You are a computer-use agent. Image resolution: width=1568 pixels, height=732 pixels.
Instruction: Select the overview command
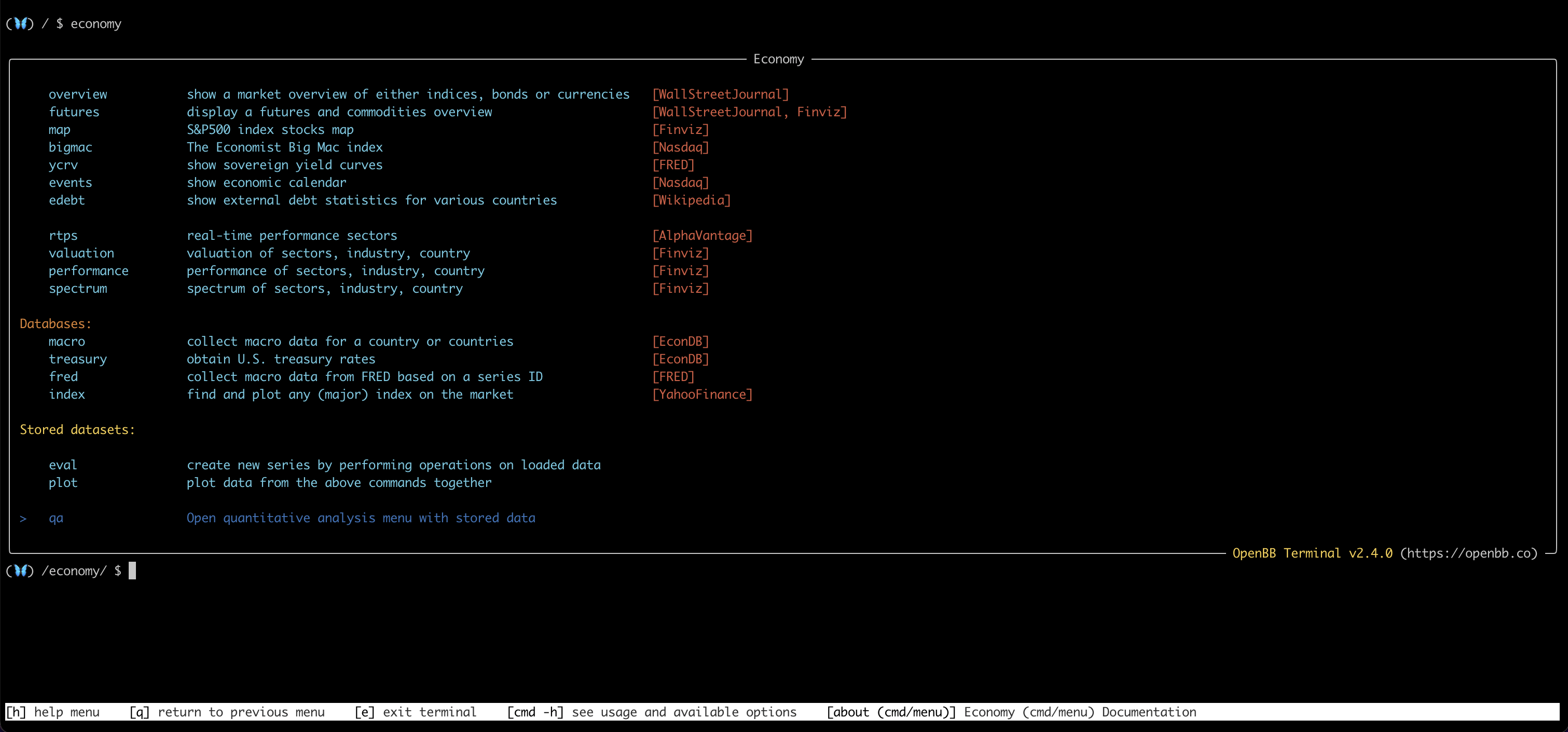click(x=78, y=94)
